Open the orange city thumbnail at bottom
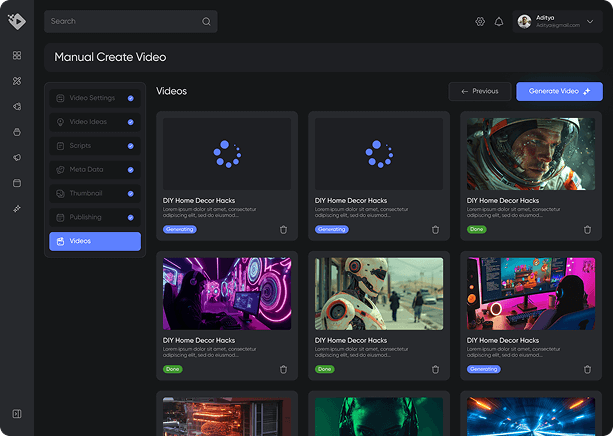 227,416
